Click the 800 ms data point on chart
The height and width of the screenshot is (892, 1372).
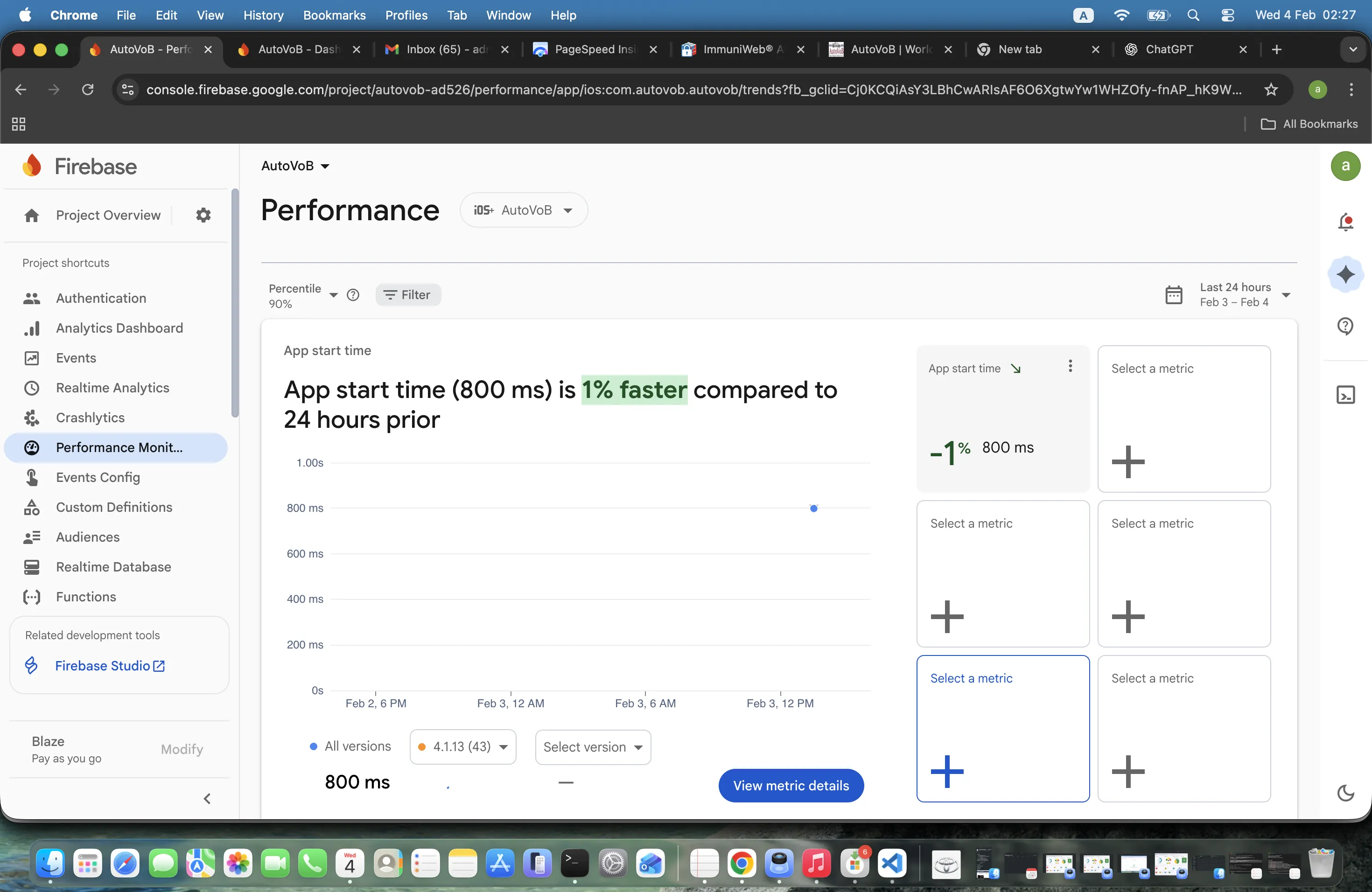click(x=813, y=508)
